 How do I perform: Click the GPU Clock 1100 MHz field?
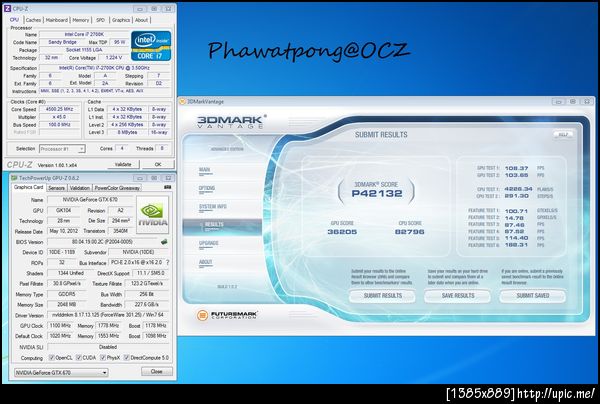60,326
